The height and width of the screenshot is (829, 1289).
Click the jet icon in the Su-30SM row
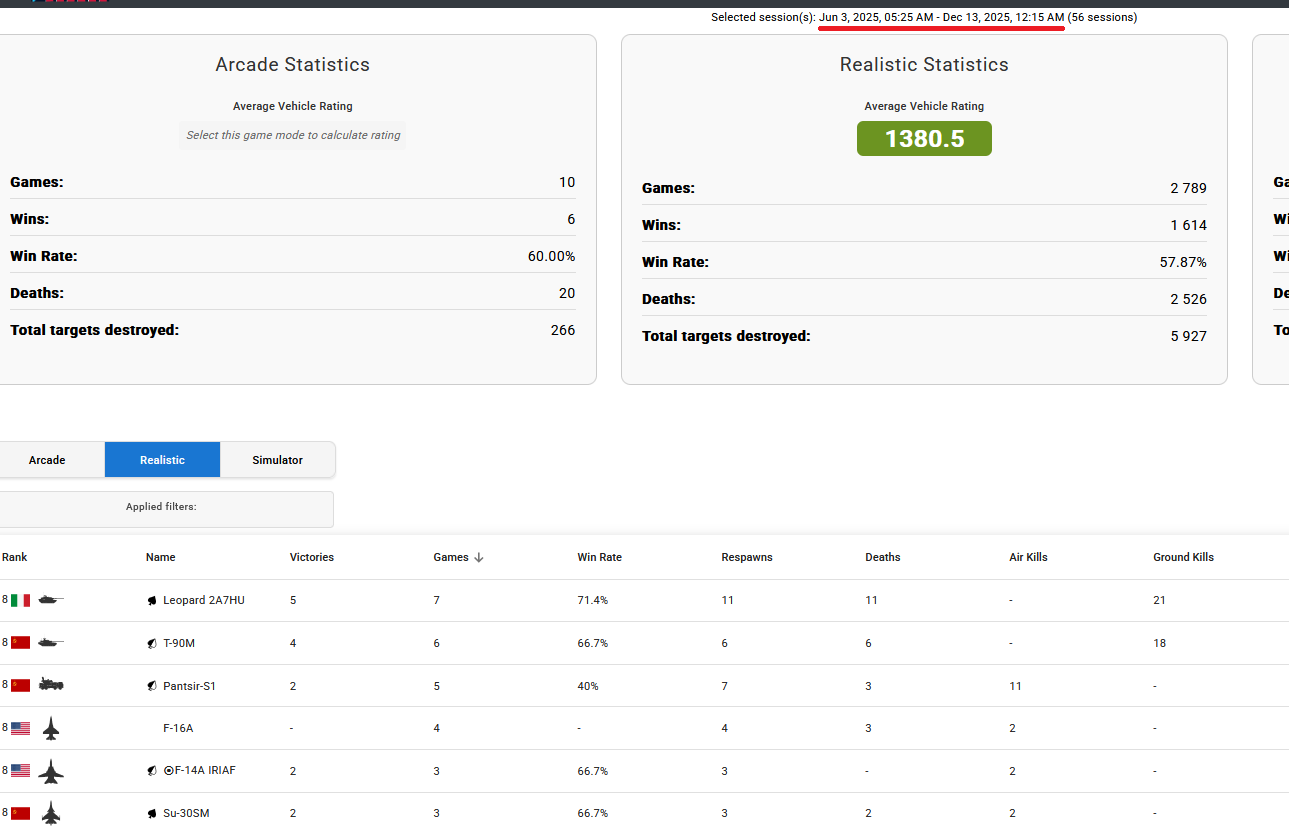(51, 813)
